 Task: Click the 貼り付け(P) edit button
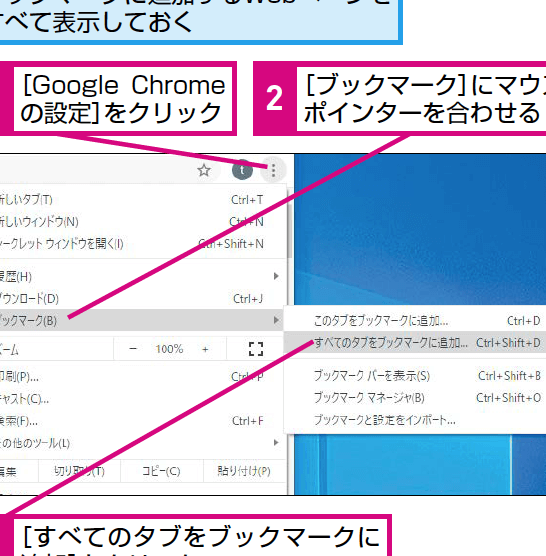pyautogui.click(x=244, y=471)
